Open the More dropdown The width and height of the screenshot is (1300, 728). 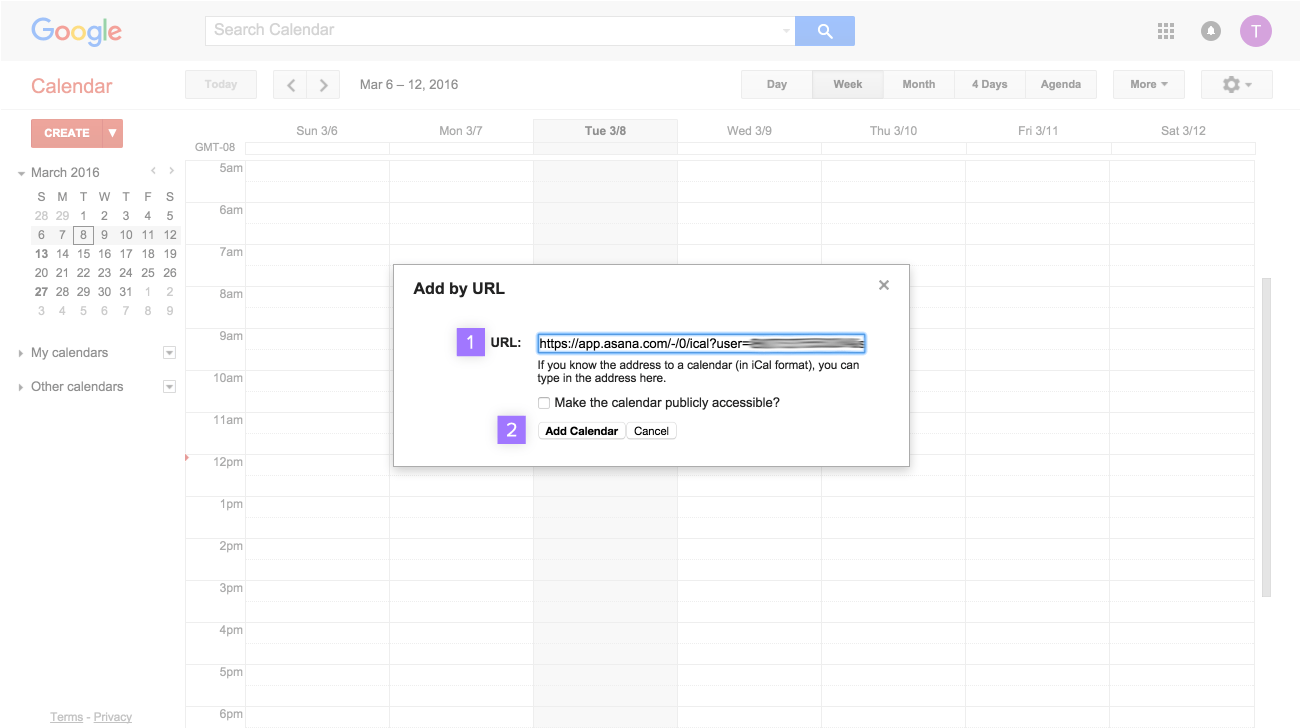coord(1149,85)
